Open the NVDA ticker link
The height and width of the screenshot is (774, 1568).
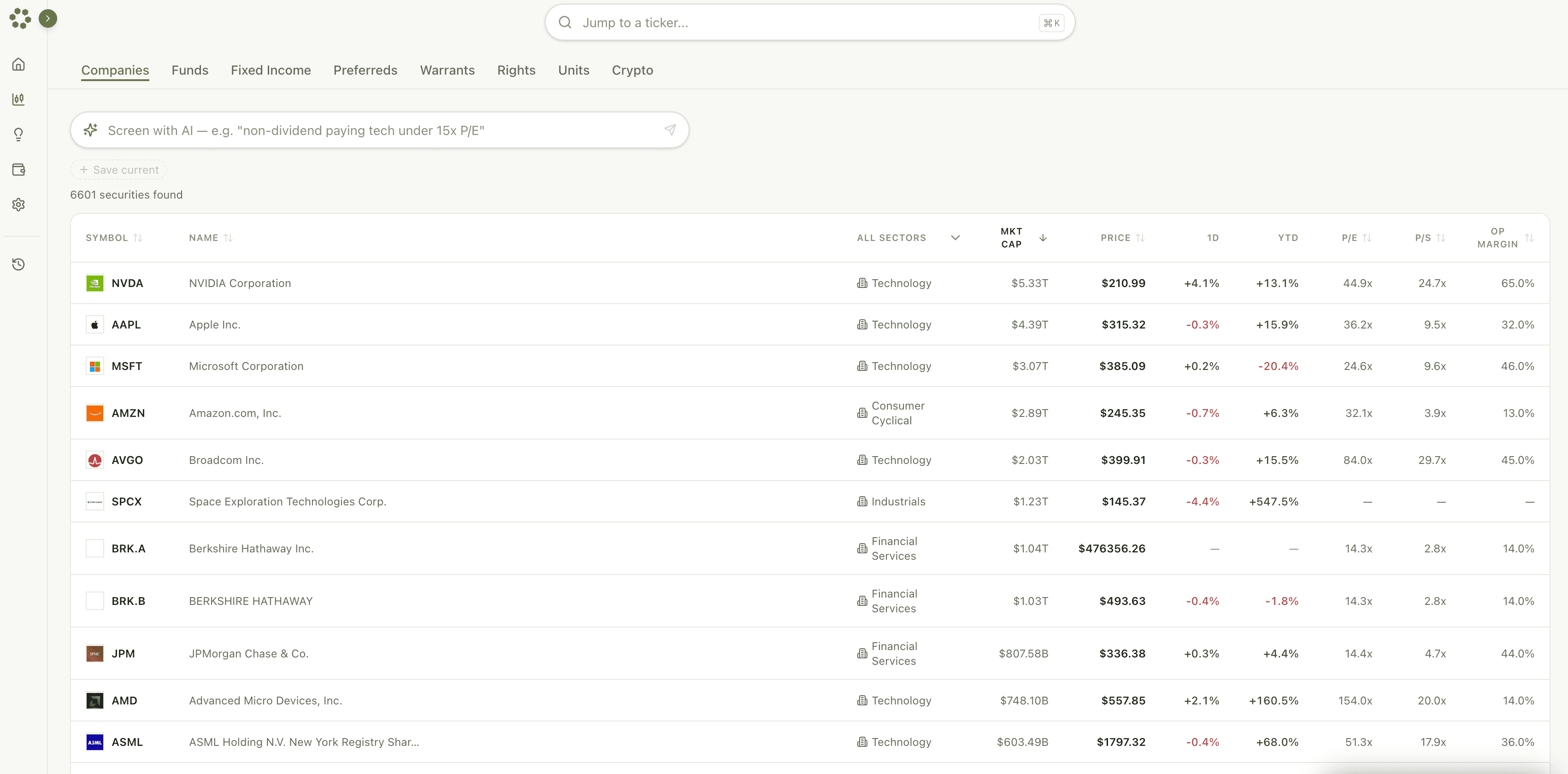(127, 283)
